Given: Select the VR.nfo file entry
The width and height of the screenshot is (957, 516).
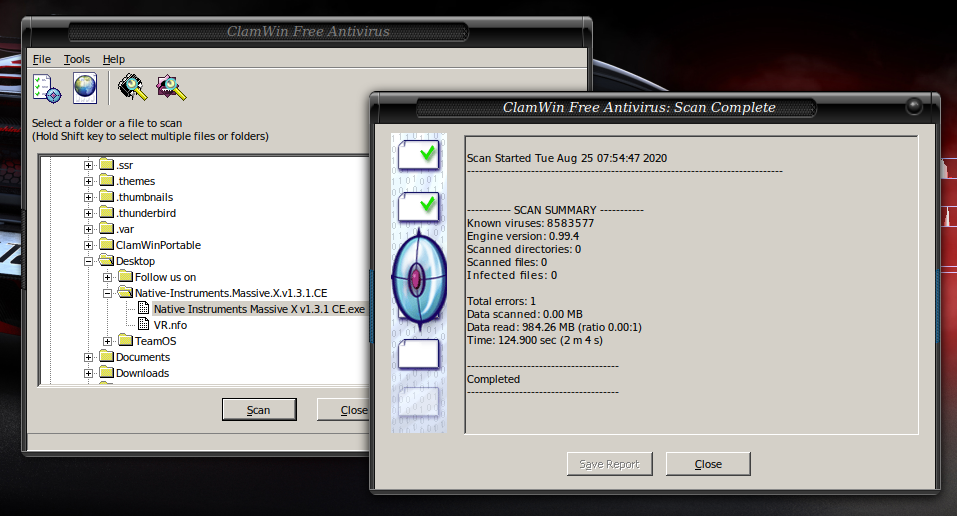Looking at the screenshot, I should pyautogui.click(x=170, y=325).
